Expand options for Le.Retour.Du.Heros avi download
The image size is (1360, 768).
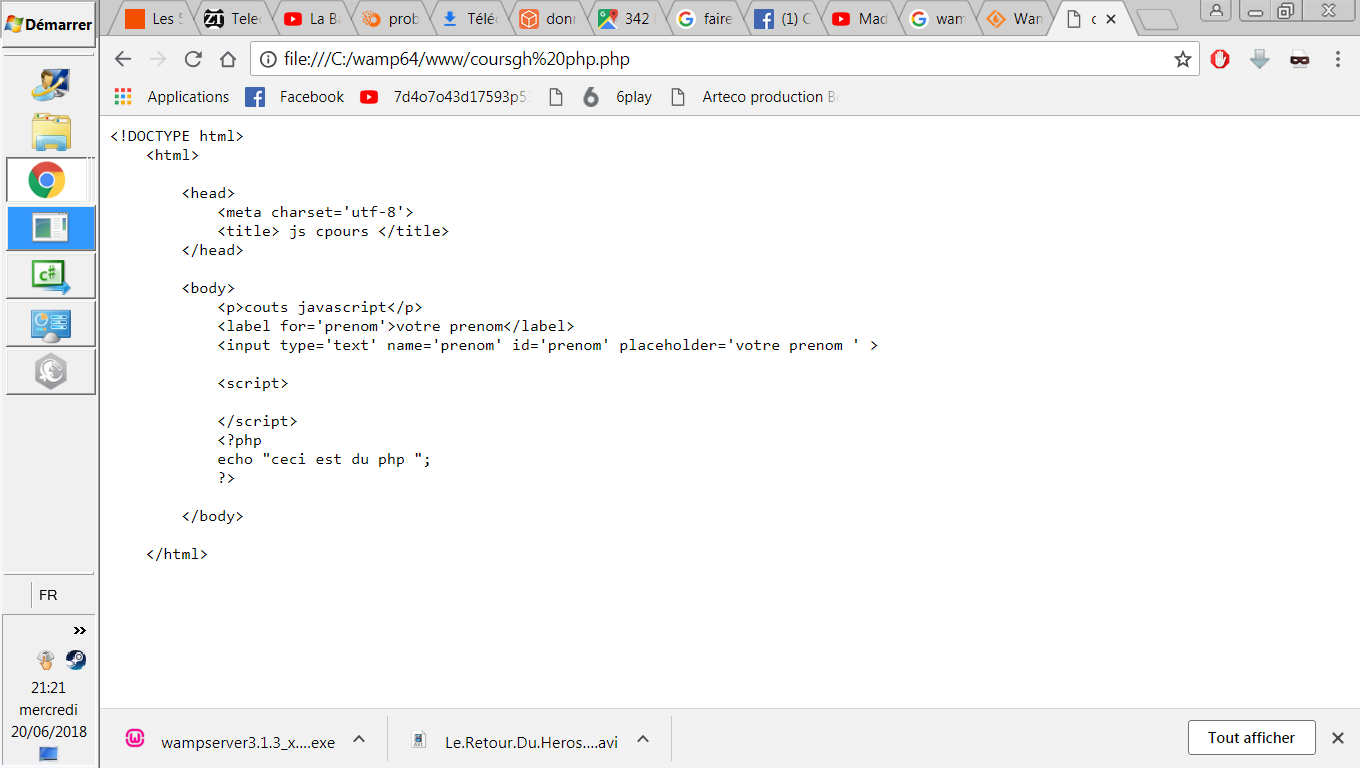pyautogui.click(x=643, y=739)
